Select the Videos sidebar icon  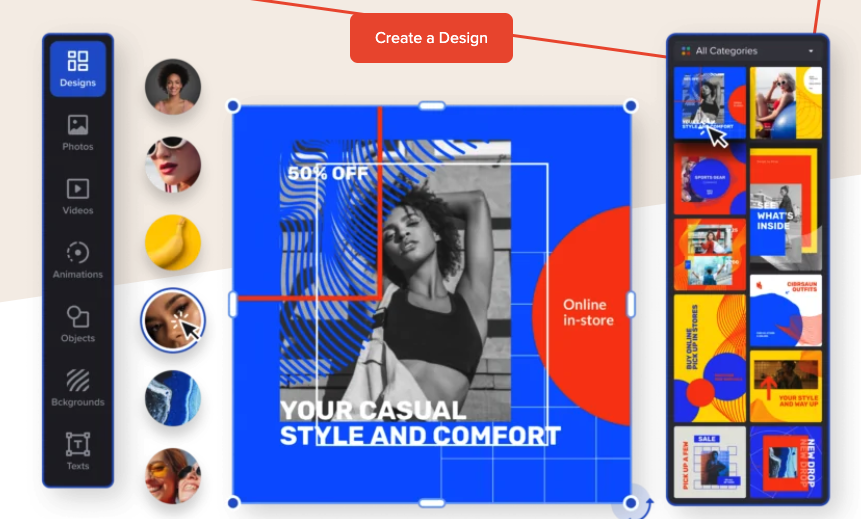click(x=77, y=196)
